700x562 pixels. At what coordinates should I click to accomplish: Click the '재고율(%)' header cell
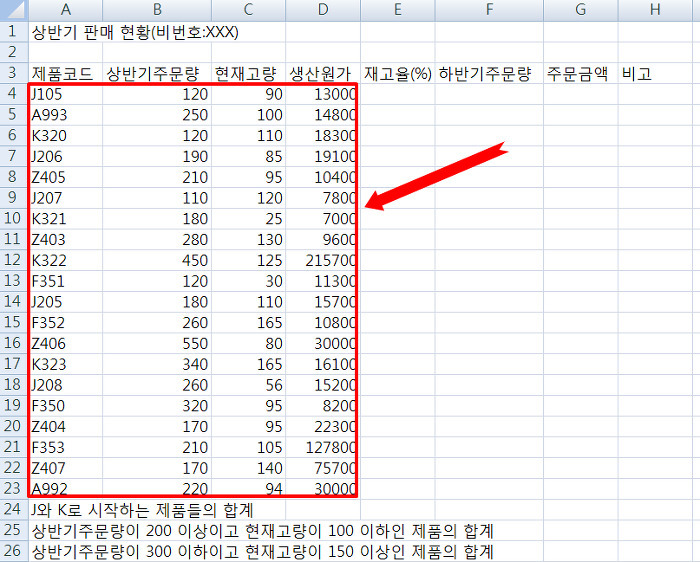click(x=397, y=73)
